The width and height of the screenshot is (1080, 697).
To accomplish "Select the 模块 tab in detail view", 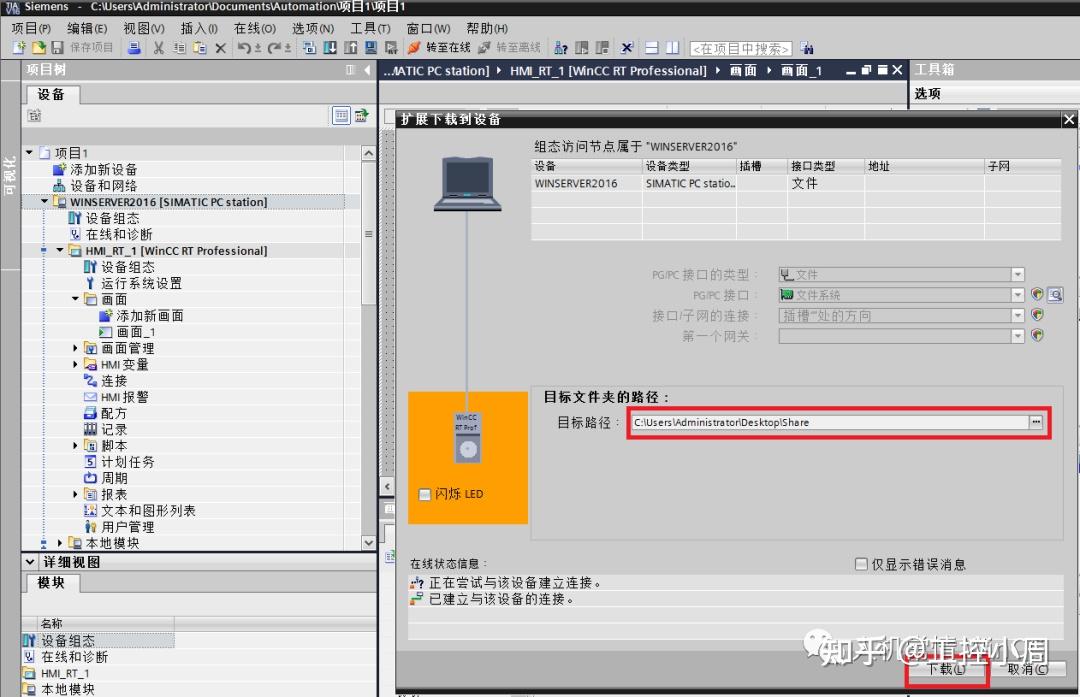I will [x=51, y=583].
